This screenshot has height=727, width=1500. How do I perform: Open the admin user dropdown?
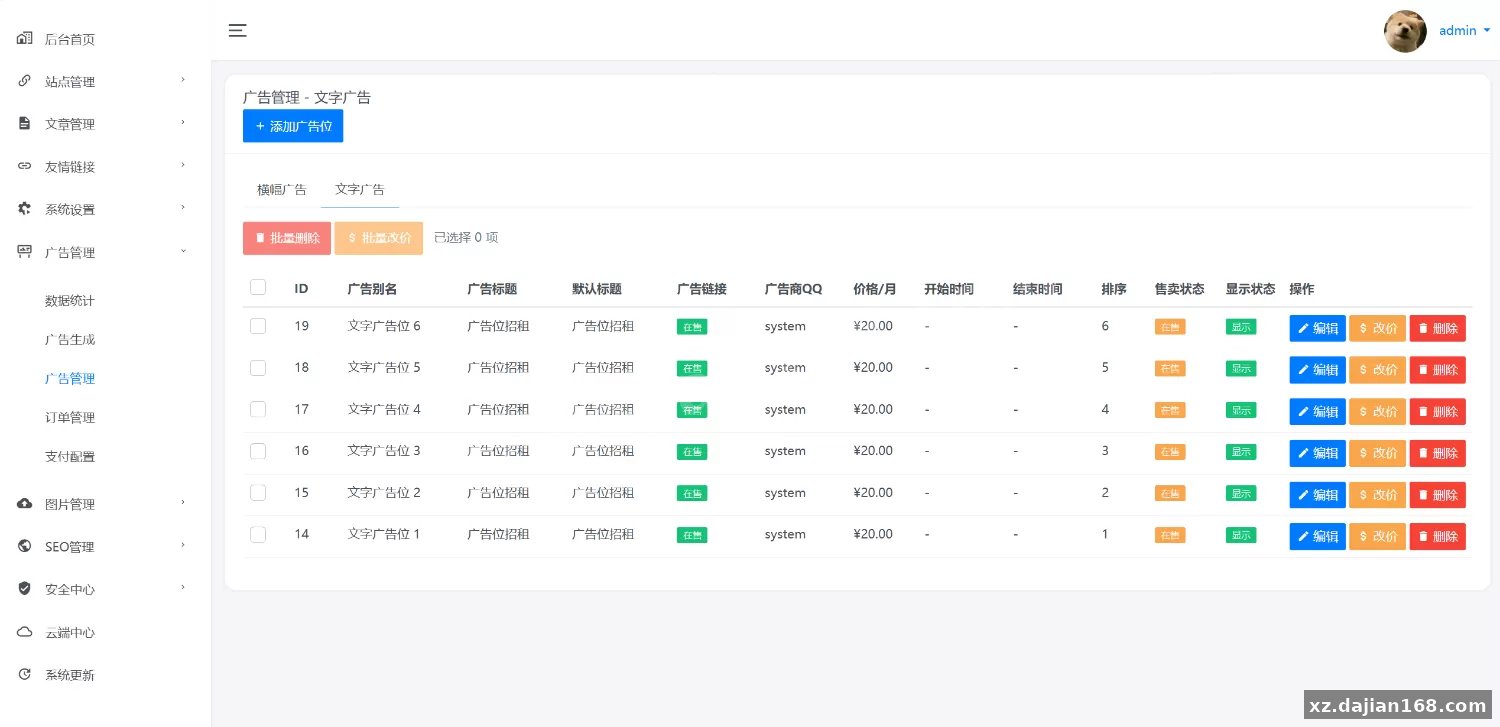[x=1464, y=31]
